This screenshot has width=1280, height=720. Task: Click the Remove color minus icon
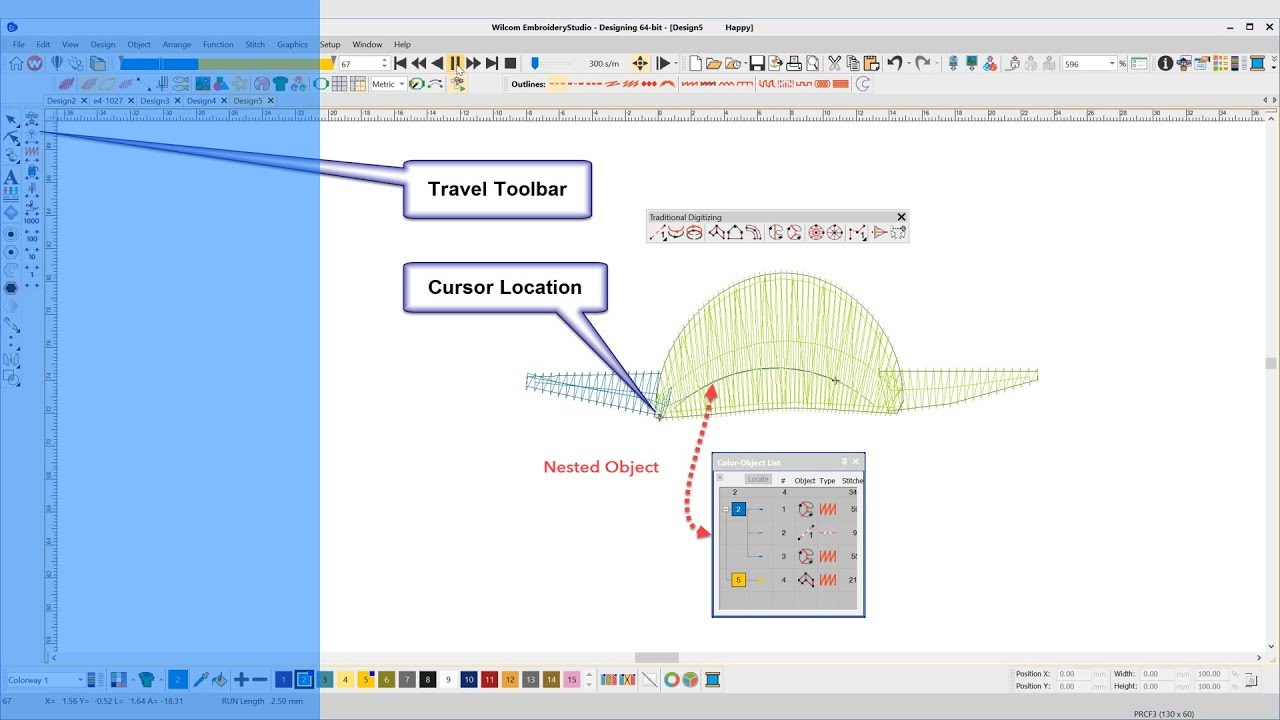(260, 680)
